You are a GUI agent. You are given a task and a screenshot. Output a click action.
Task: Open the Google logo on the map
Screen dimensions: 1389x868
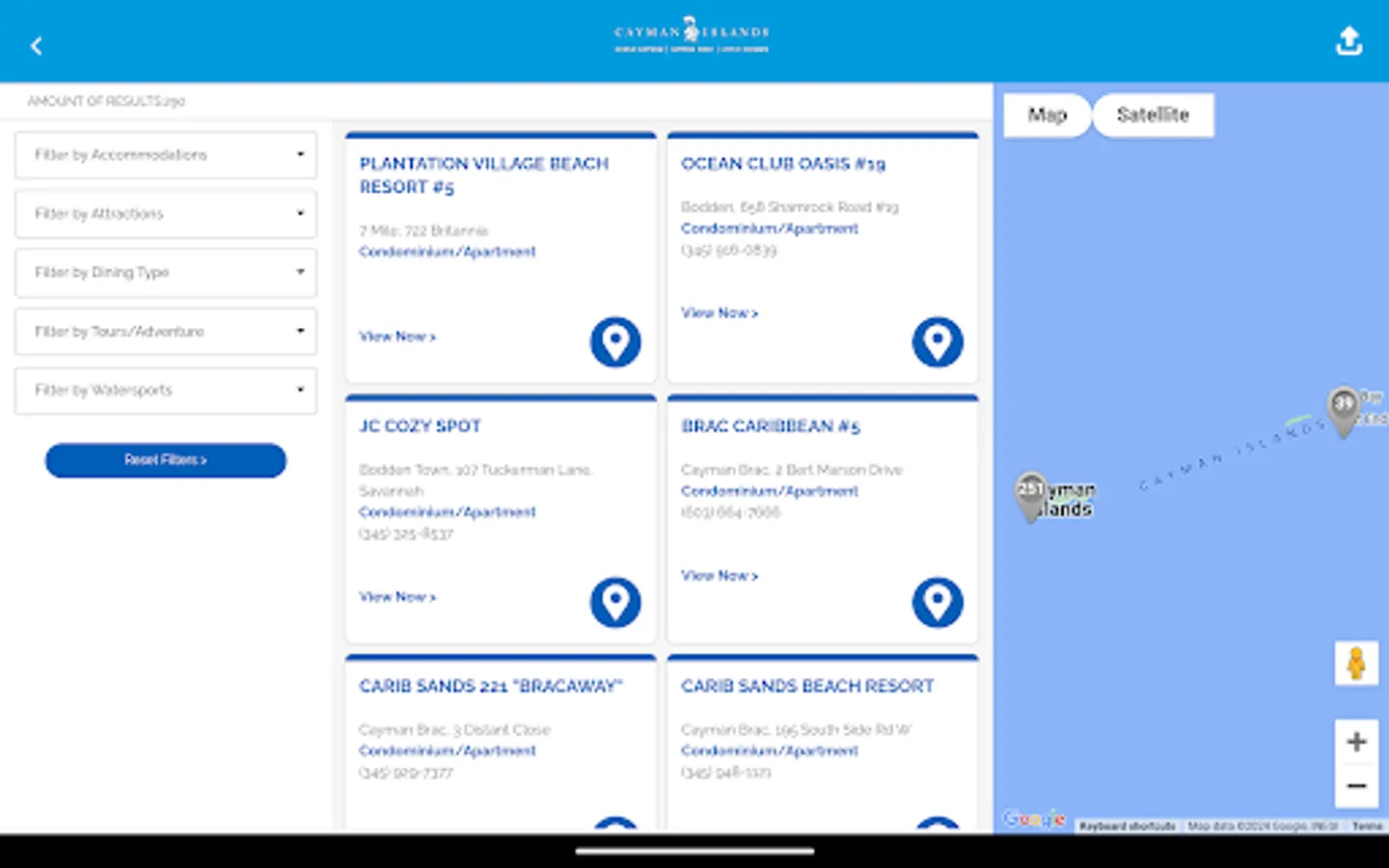1034,819
